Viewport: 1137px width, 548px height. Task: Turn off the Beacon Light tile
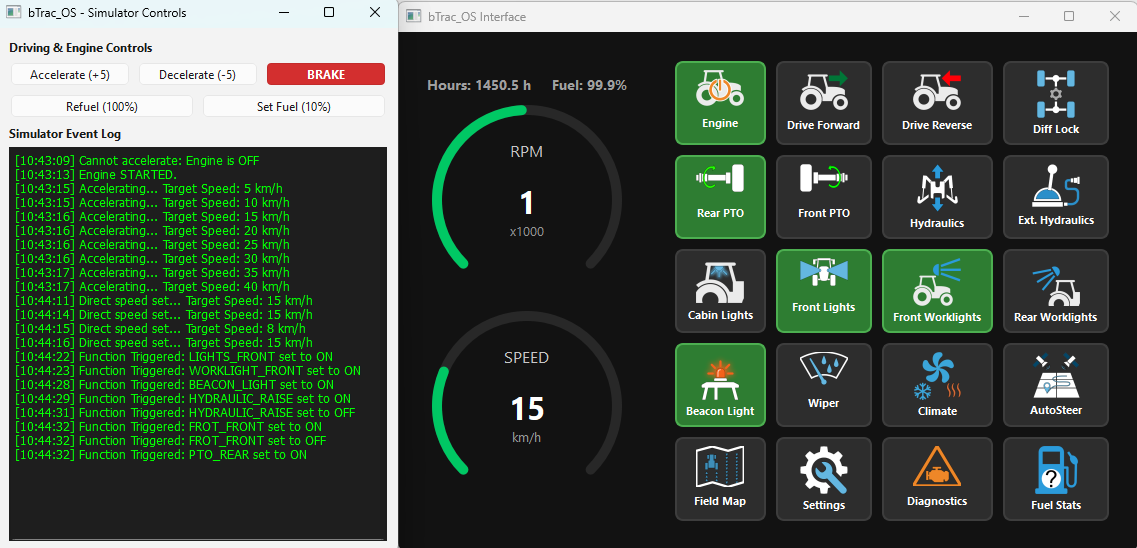coord(720,385)
